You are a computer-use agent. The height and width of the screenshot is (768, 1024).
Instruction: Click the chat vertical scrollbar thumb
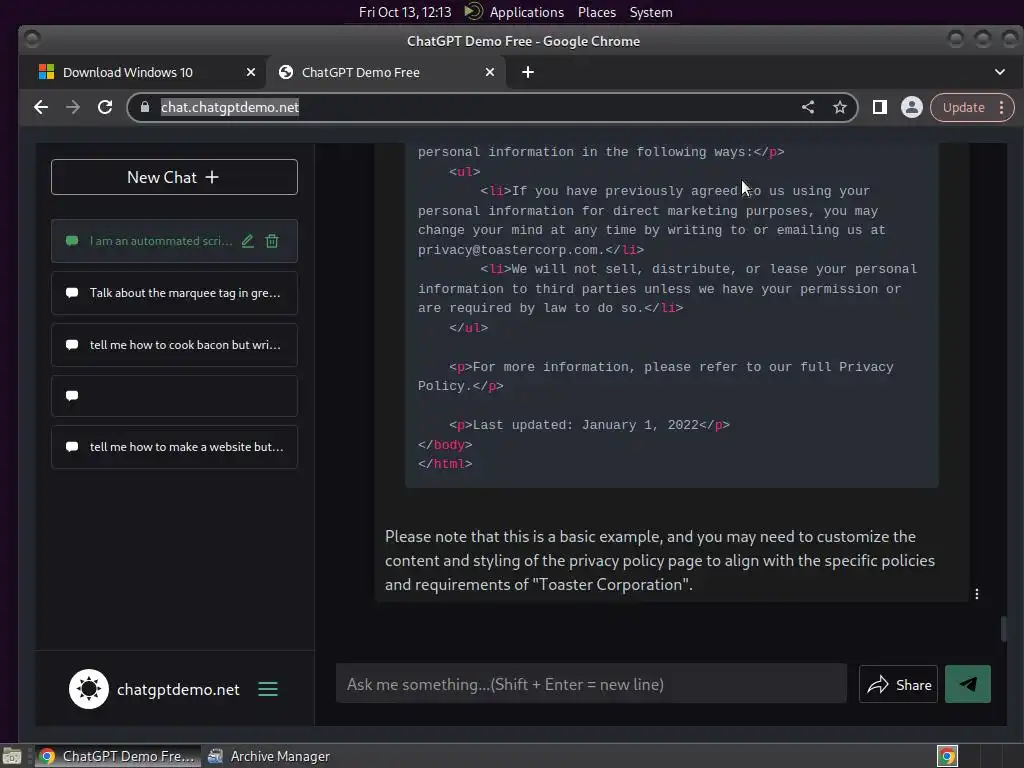pyautogui.click(x=1003, y=629)
